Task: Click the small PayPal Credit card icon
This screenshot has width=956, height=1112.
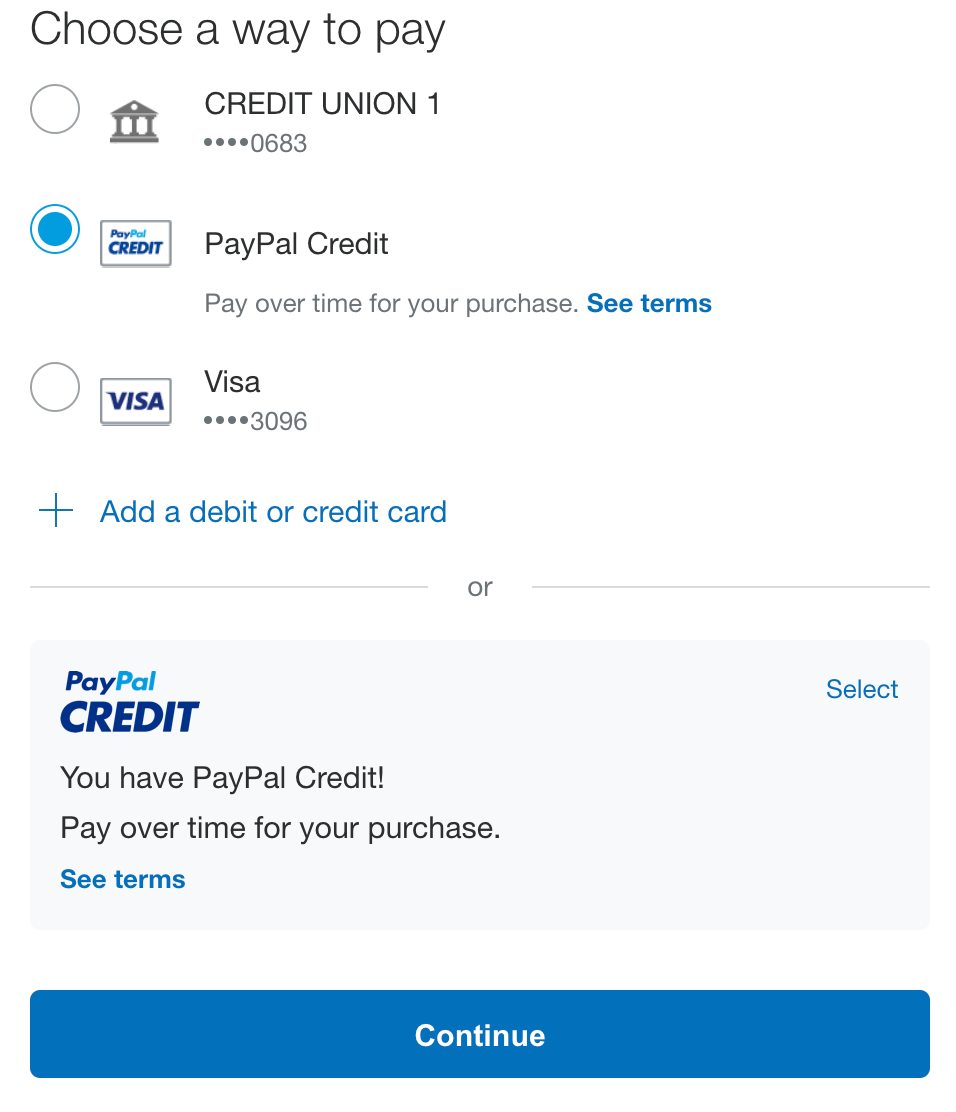Action: click(x=135, y=244)
